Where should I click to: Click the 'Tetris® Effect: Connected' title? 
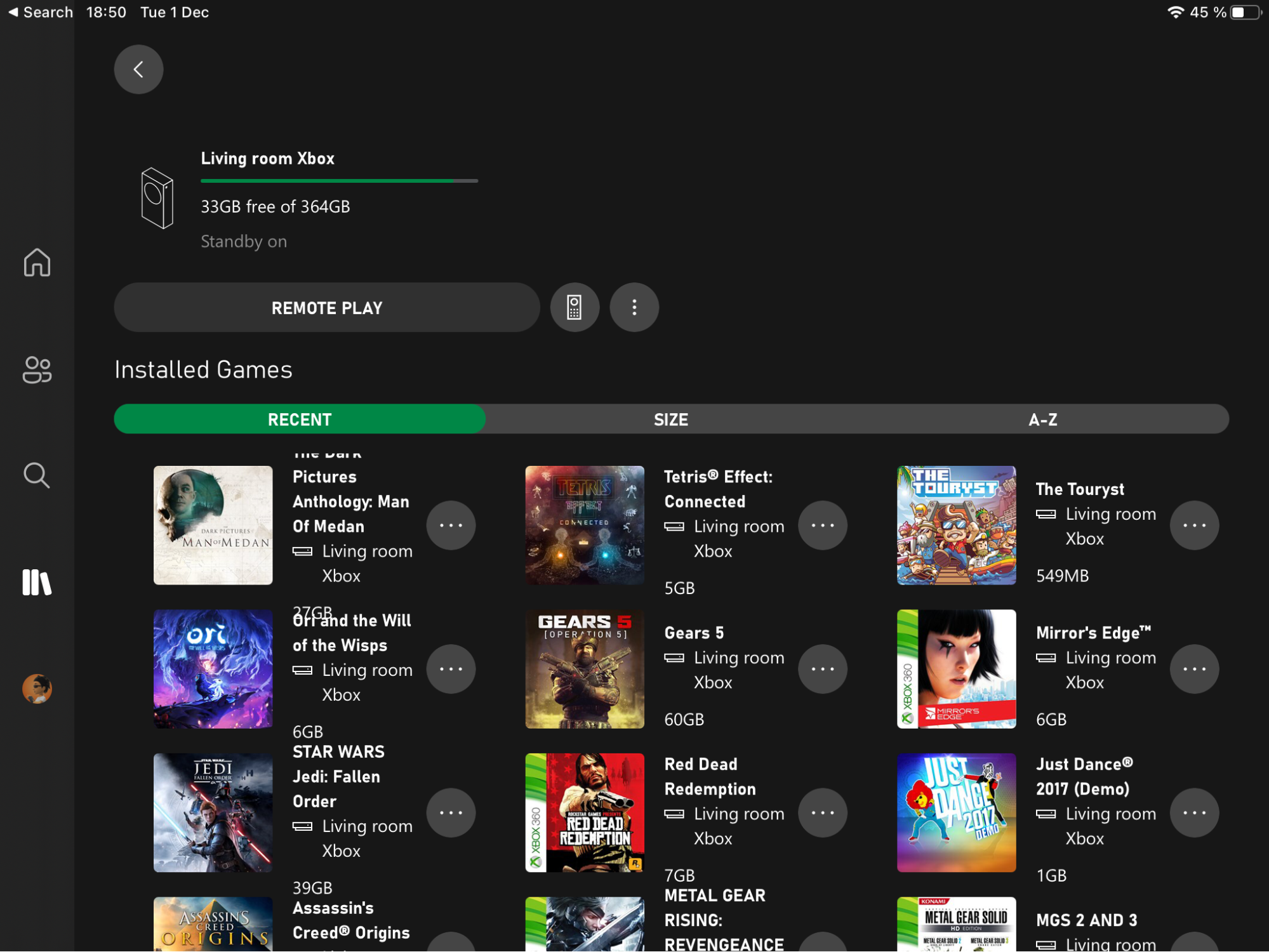718,489
